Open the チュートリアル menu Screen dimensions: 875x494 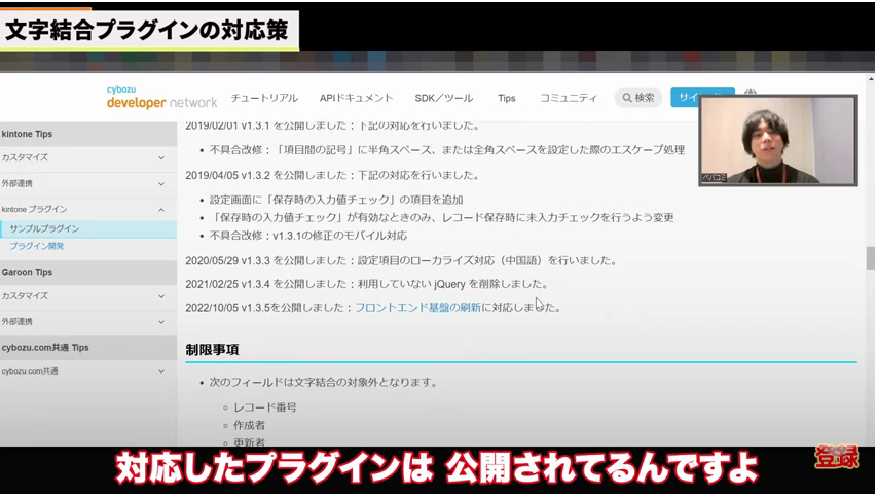264,98
